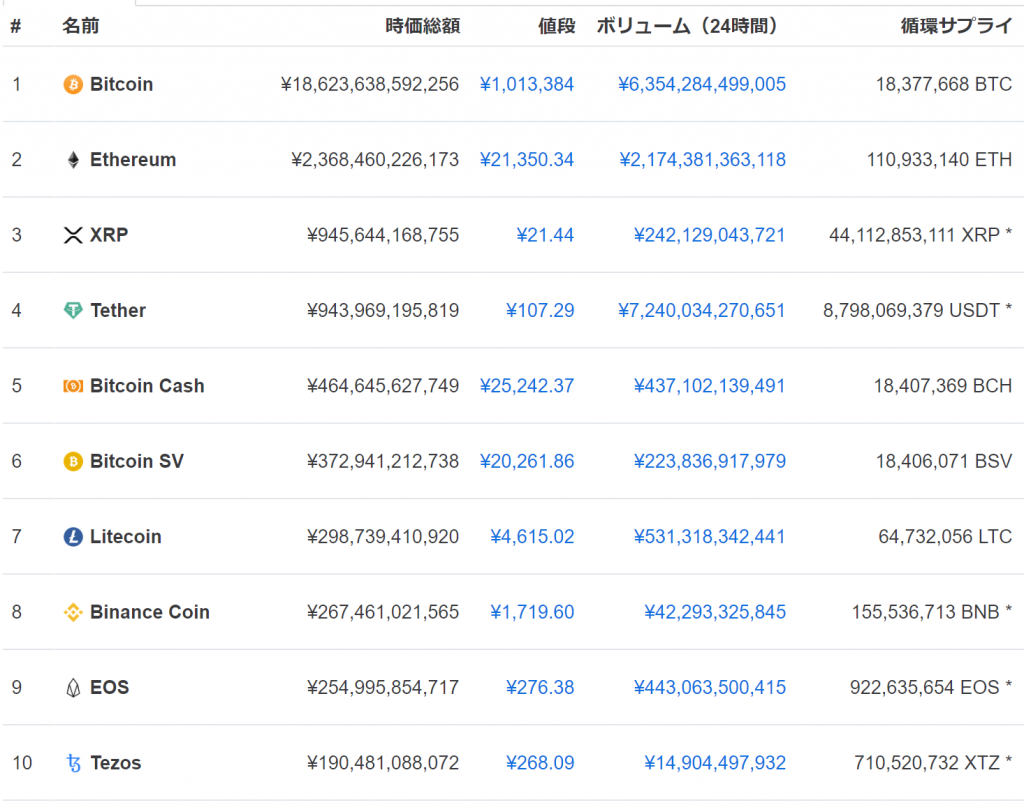Viewport: 1024px width, 805px height.
Task: Click Tether volume ¥7,240,034,270,651
Action: tap(702, 310)
